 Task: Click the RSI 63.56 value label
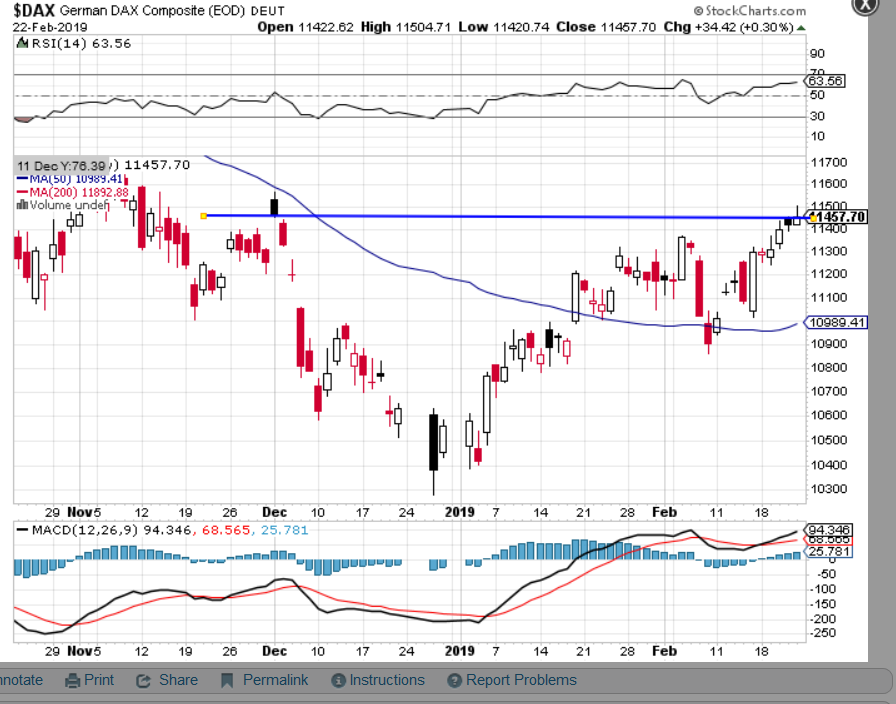(827, 81)
